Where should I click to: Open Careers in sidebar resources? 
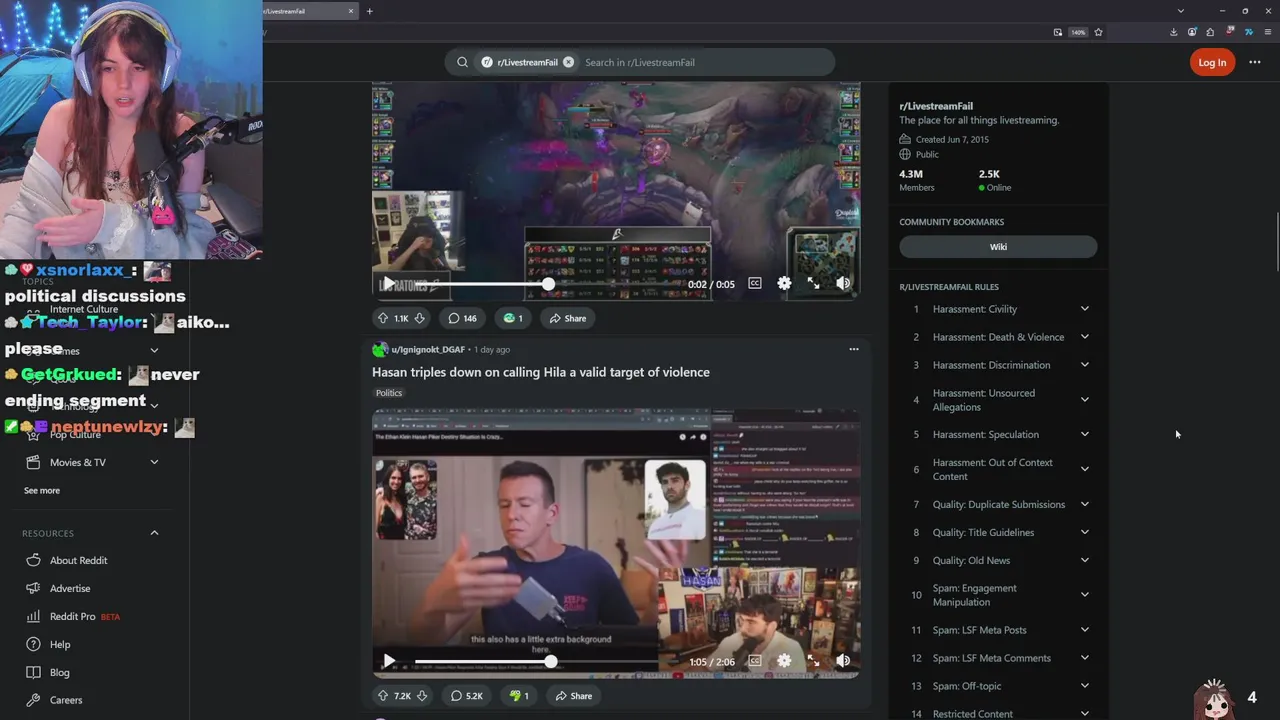pos(66,701)
